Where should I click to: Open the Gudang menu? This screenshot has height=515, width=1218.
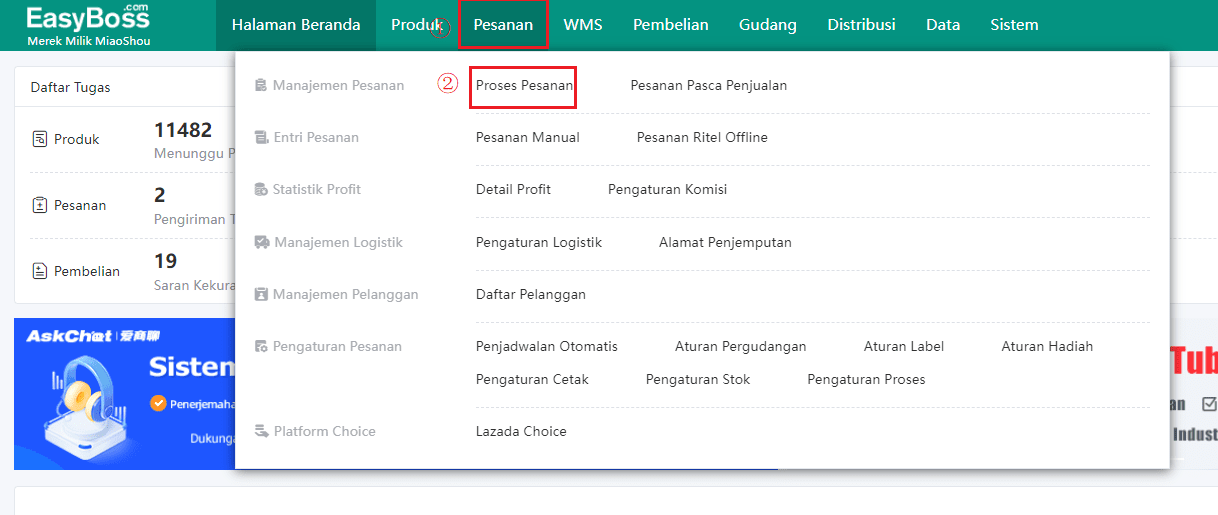click(768, 25)
